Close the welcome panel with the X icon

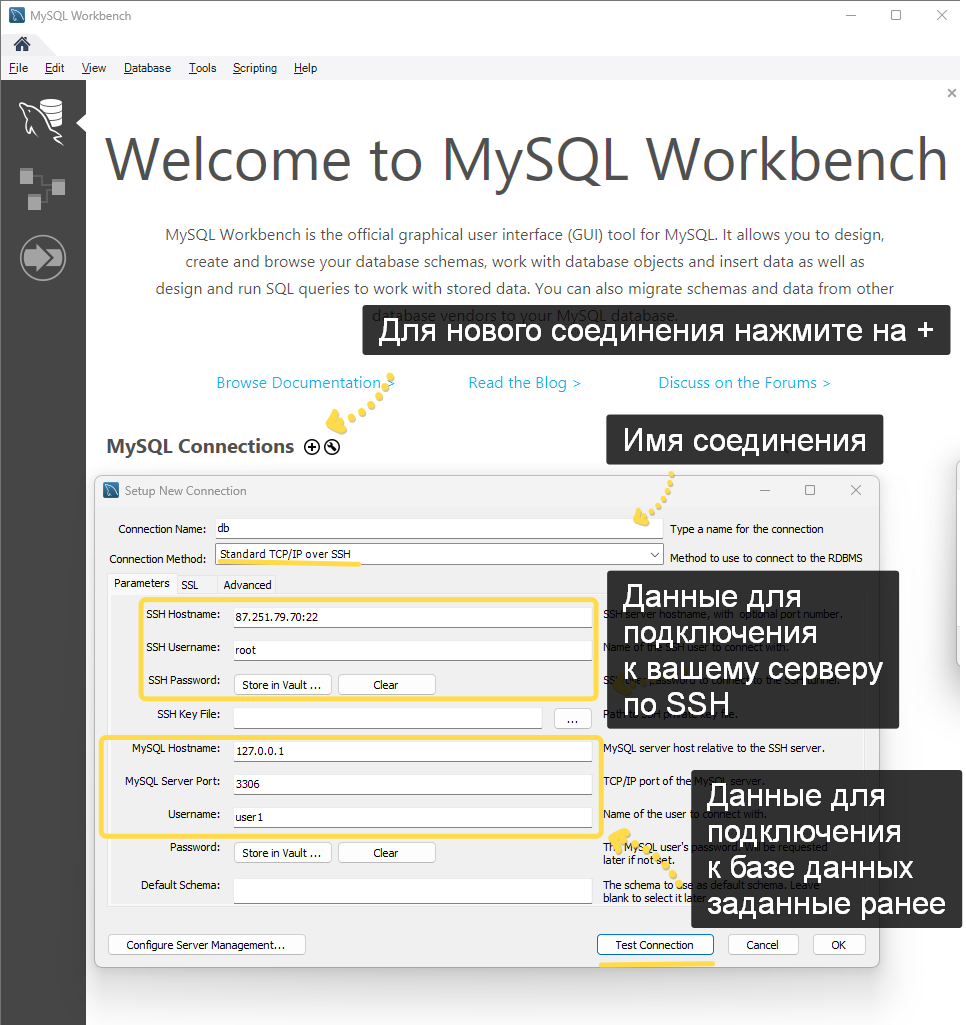(x=952, y=93)
